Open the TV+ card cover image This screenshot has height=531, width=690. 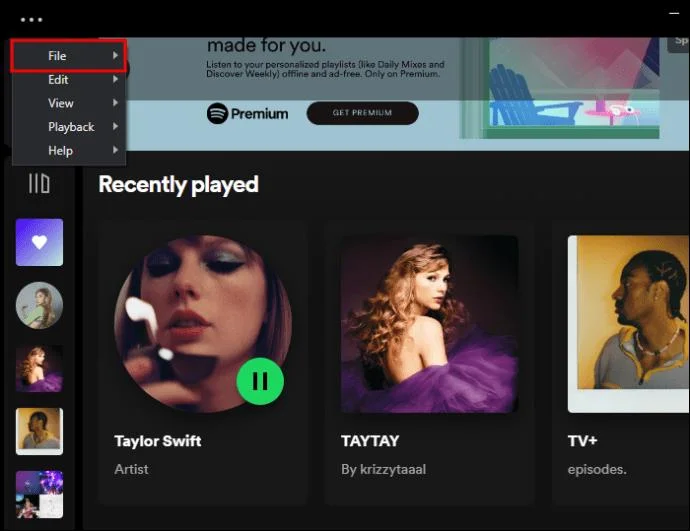(x=629, y=324)
